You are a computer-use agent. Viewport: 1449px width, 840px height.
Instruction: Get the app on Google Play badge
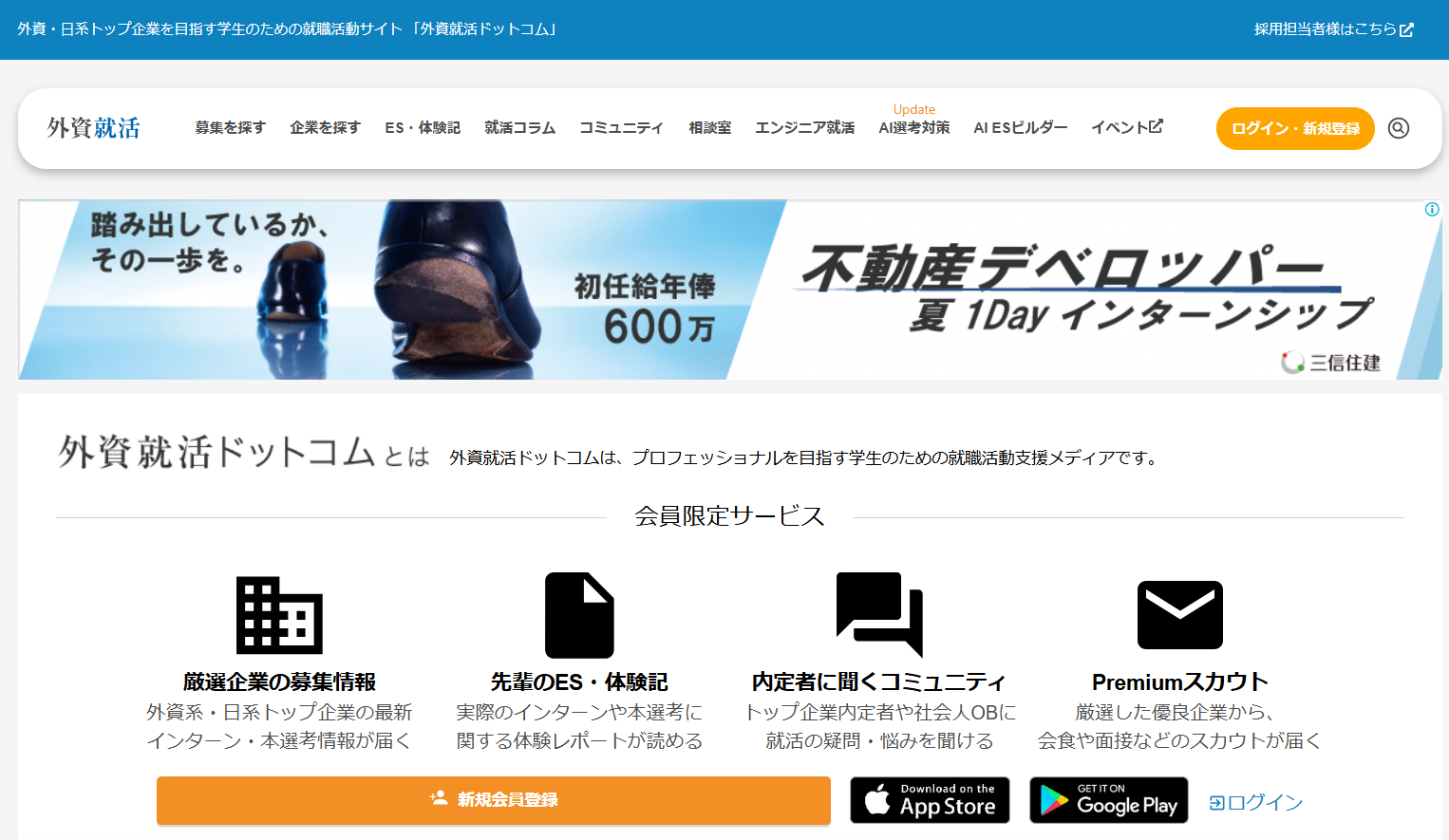coord(1108,800)
